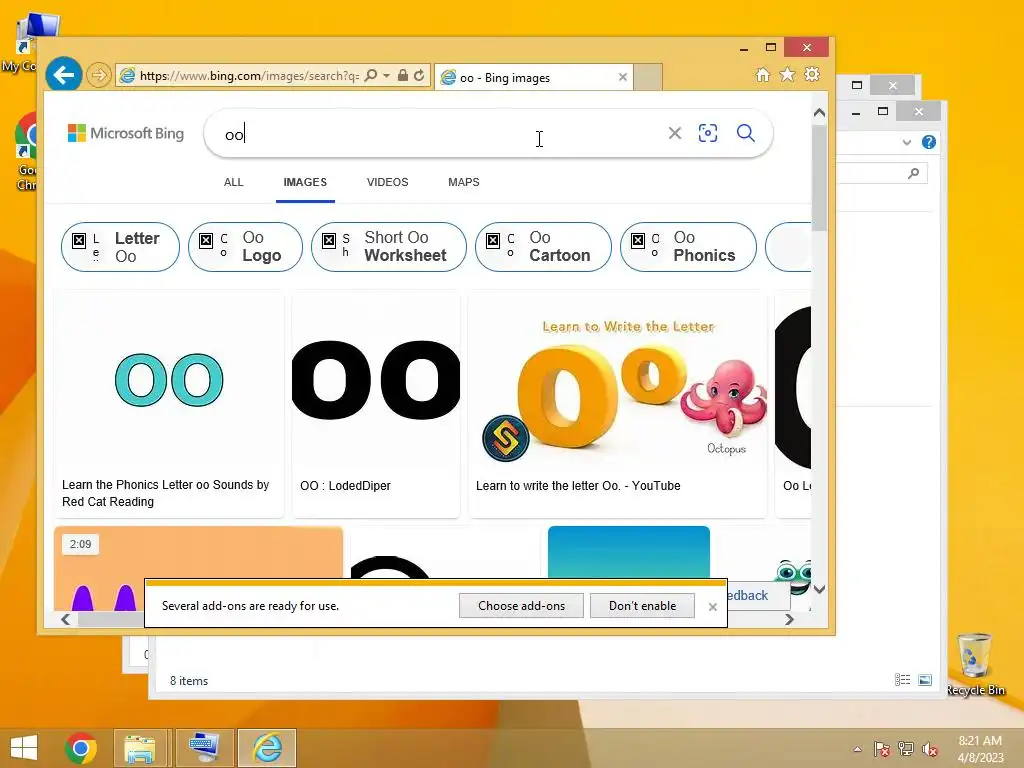Open the computer-with-keyboard taskbar icon

point(204,748)
